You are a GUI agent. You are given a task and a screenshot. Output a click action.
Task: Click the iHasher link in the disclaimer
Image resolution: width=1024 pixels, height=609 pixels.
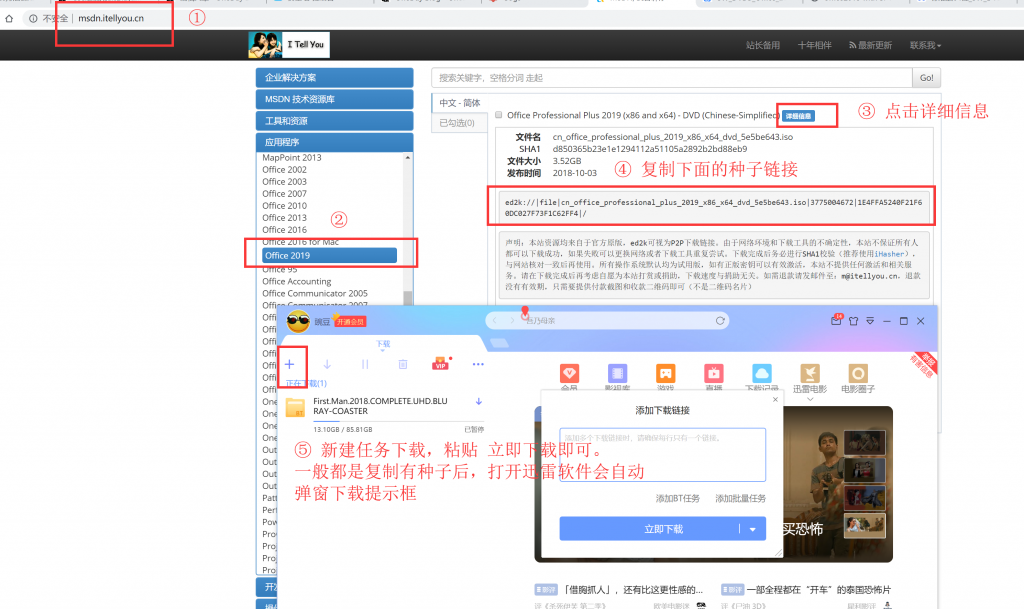coord(889,254)
